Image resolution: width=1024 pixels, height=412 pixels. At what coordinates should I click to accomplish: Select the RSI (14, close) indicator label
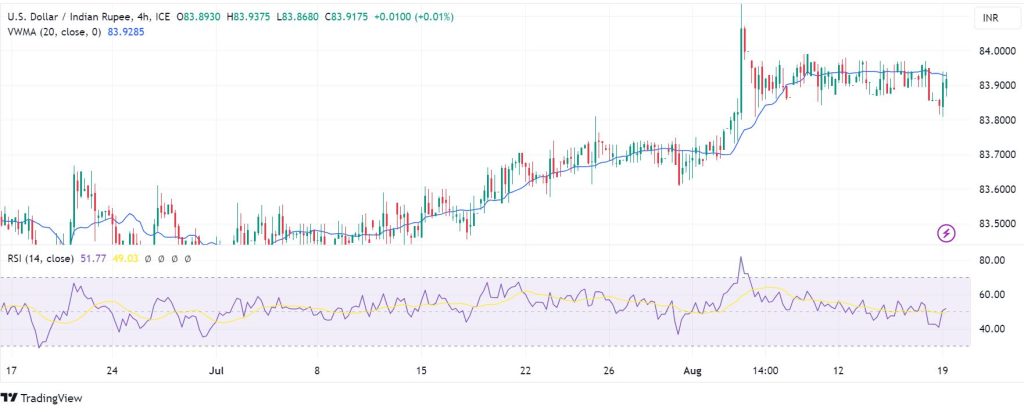click(43, 258)
